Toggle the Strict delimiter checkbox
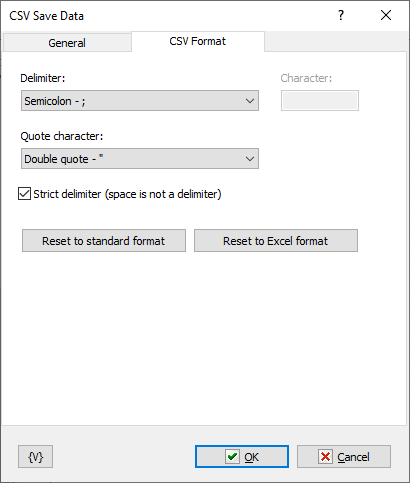 pyautogui.click(x=24, y=194)
